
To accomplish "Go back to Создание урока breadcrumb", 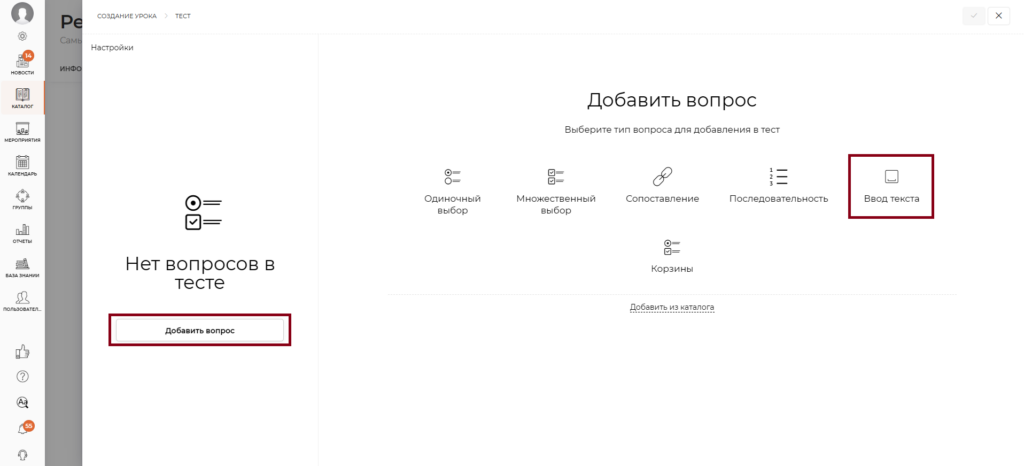I will 127,16.
